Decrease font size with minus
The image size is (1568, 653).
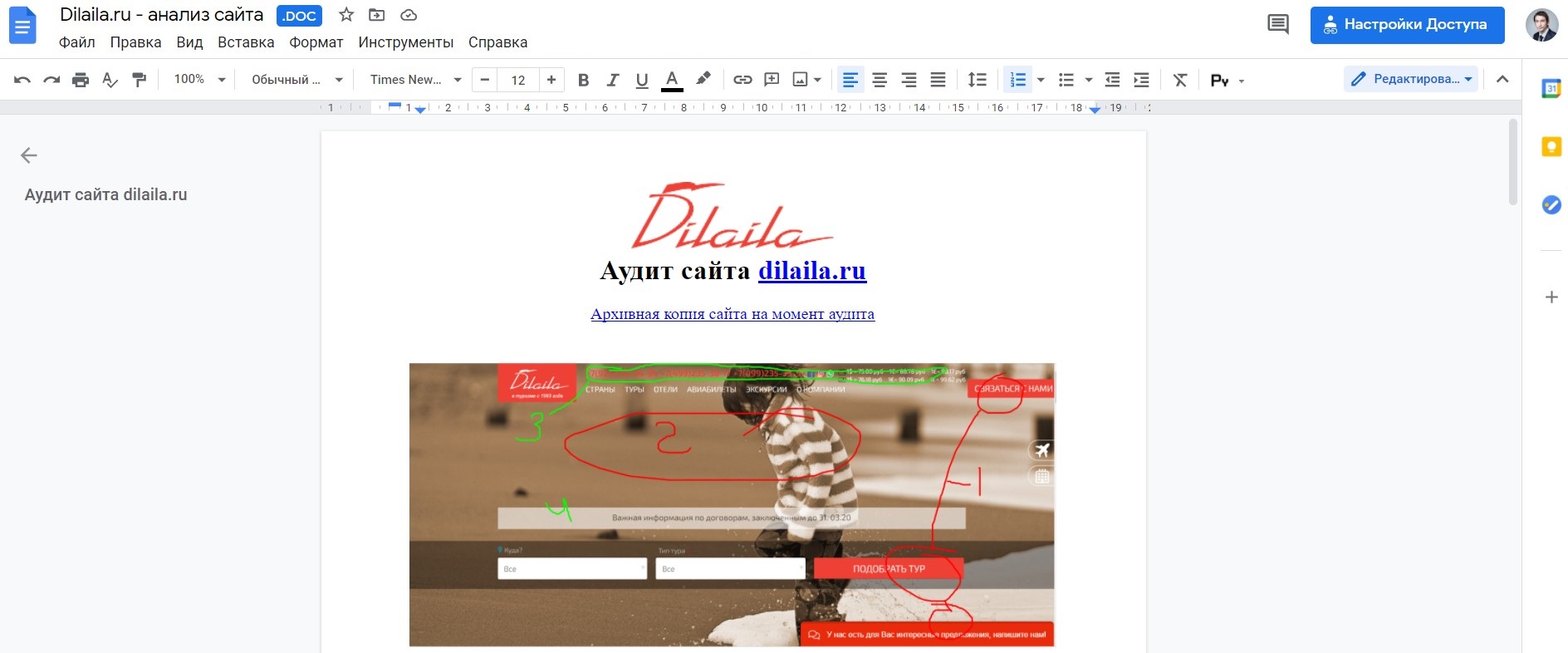[485, 80]
